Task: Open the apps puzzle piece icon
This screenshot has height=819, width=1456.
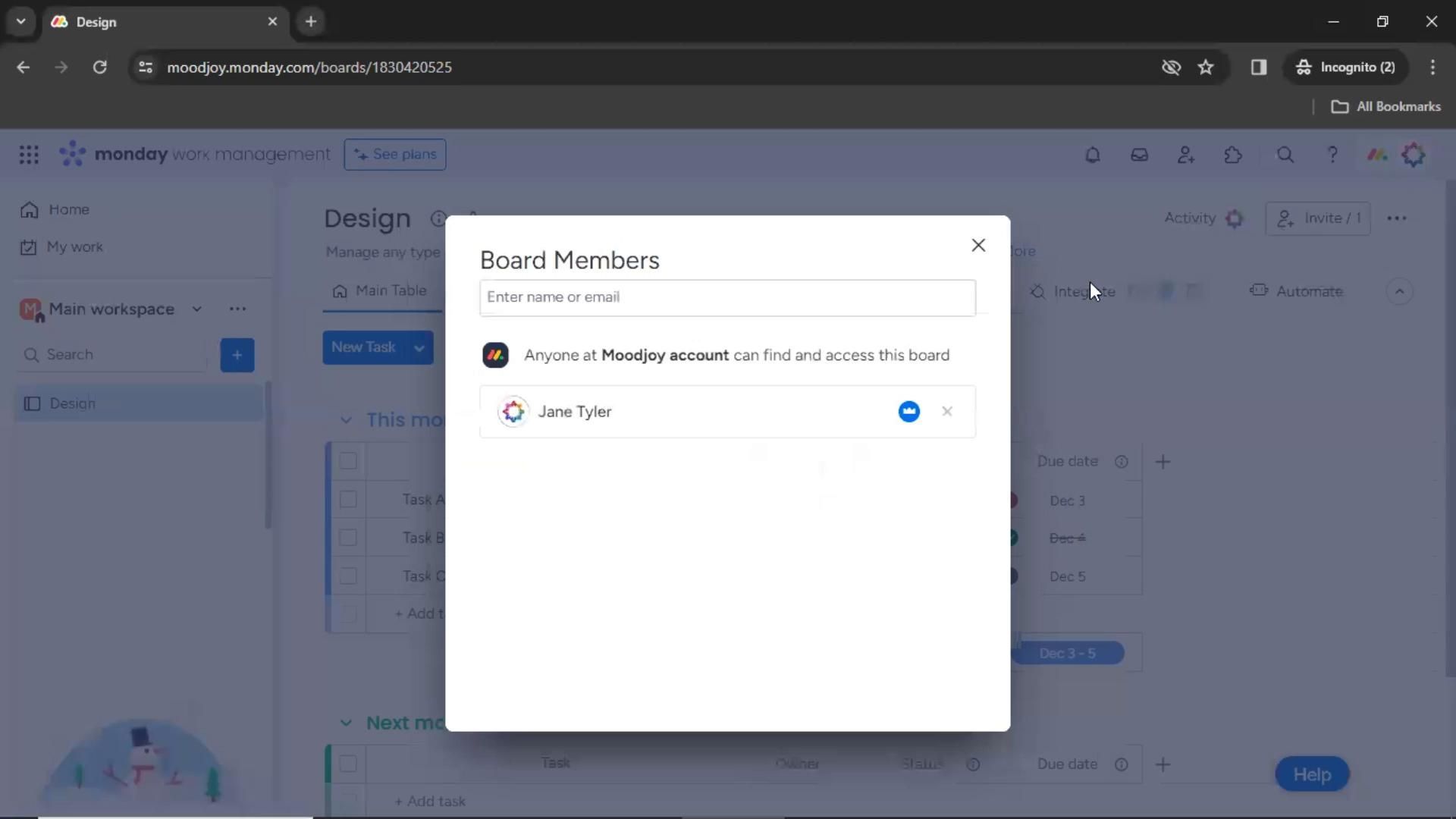Action: 1233,155
